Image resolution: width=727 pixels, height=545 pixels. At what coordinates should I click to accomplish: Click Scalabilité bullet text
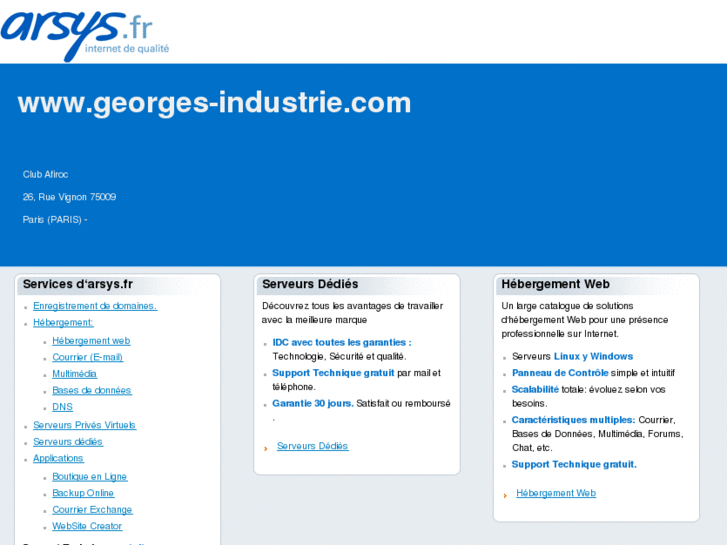589,397
